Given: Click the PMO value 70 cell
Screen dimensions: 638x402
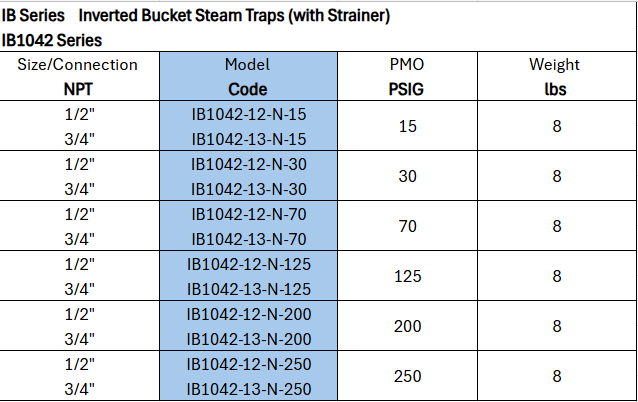Looking at the screenshot, I should pyautogui.click(x=407, y=226).
